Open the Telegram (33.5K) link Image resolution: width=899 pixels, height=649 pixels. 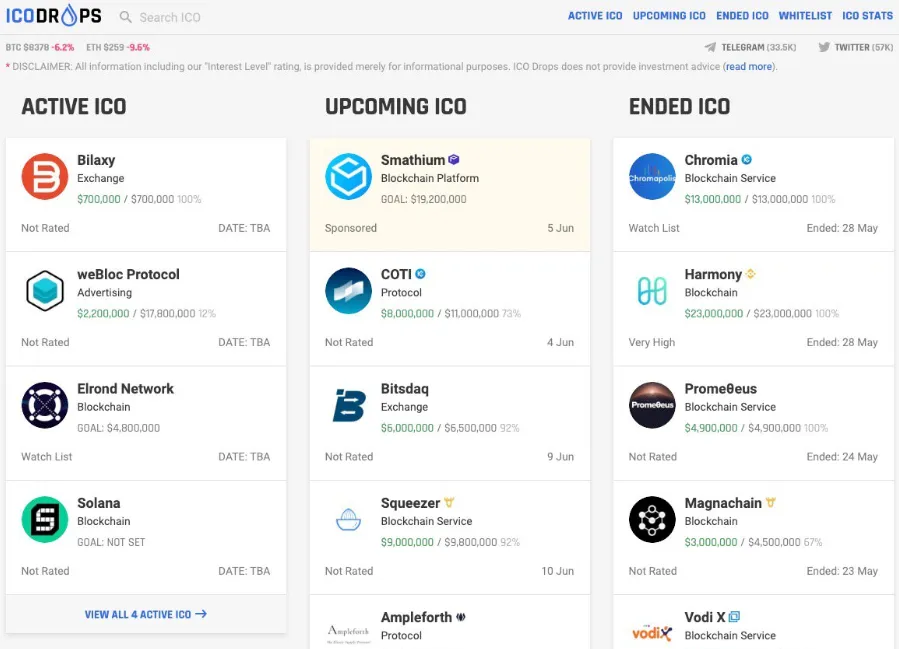[759, 48]
